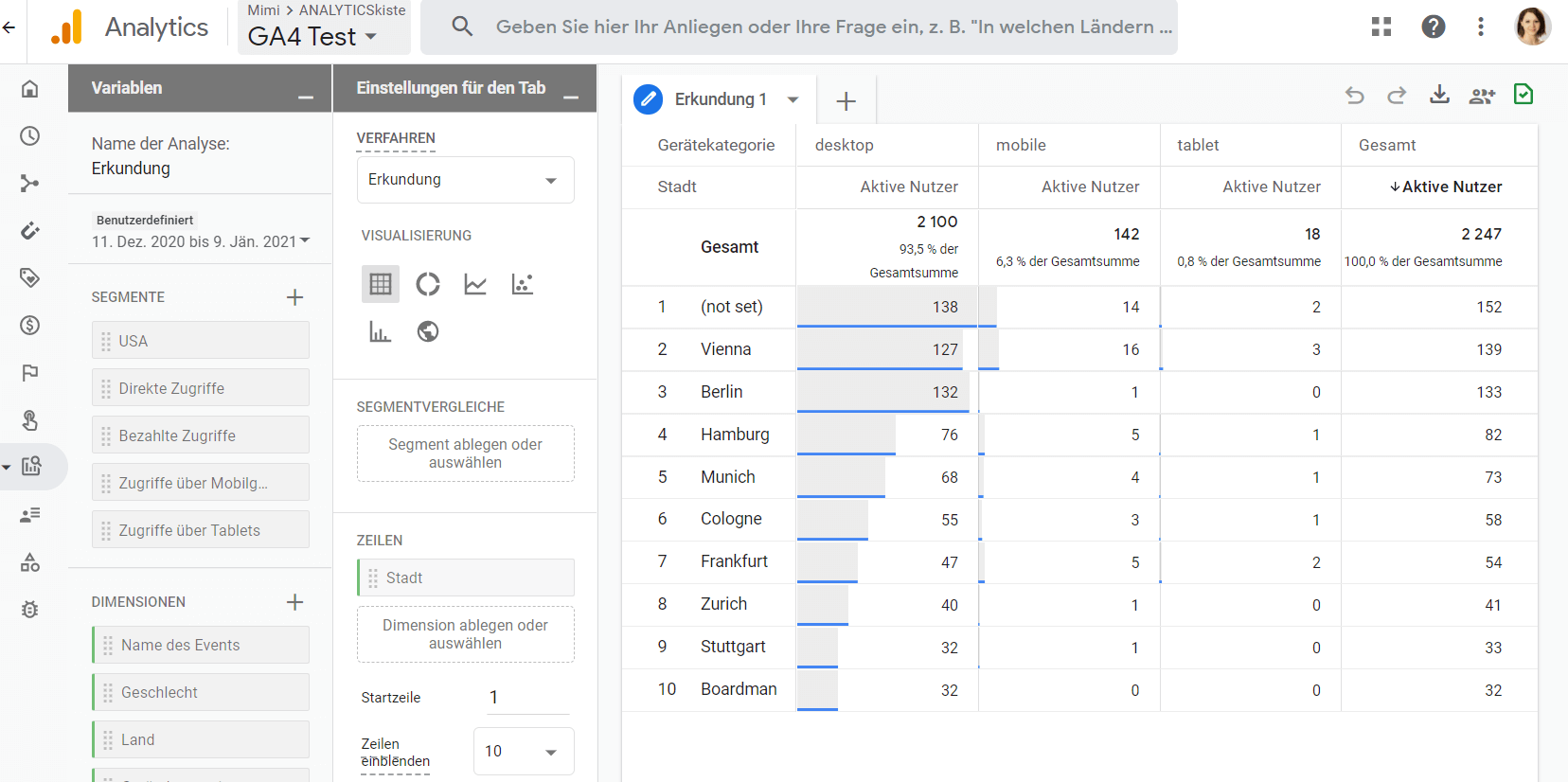Open the Verfahren Erkundung dropdown
1568x782 pixels.
point(465,180)
